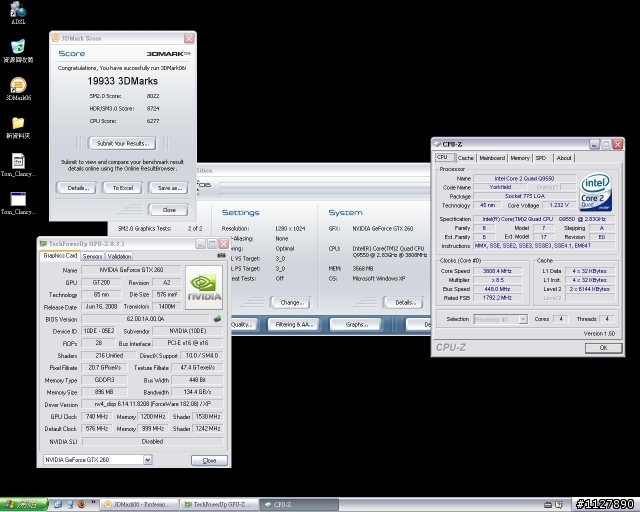Screen dimensions: 640x512
Task: Click the first quick launch icon on the taskbar
Action: pyautogui.click(x=58, y=504)
